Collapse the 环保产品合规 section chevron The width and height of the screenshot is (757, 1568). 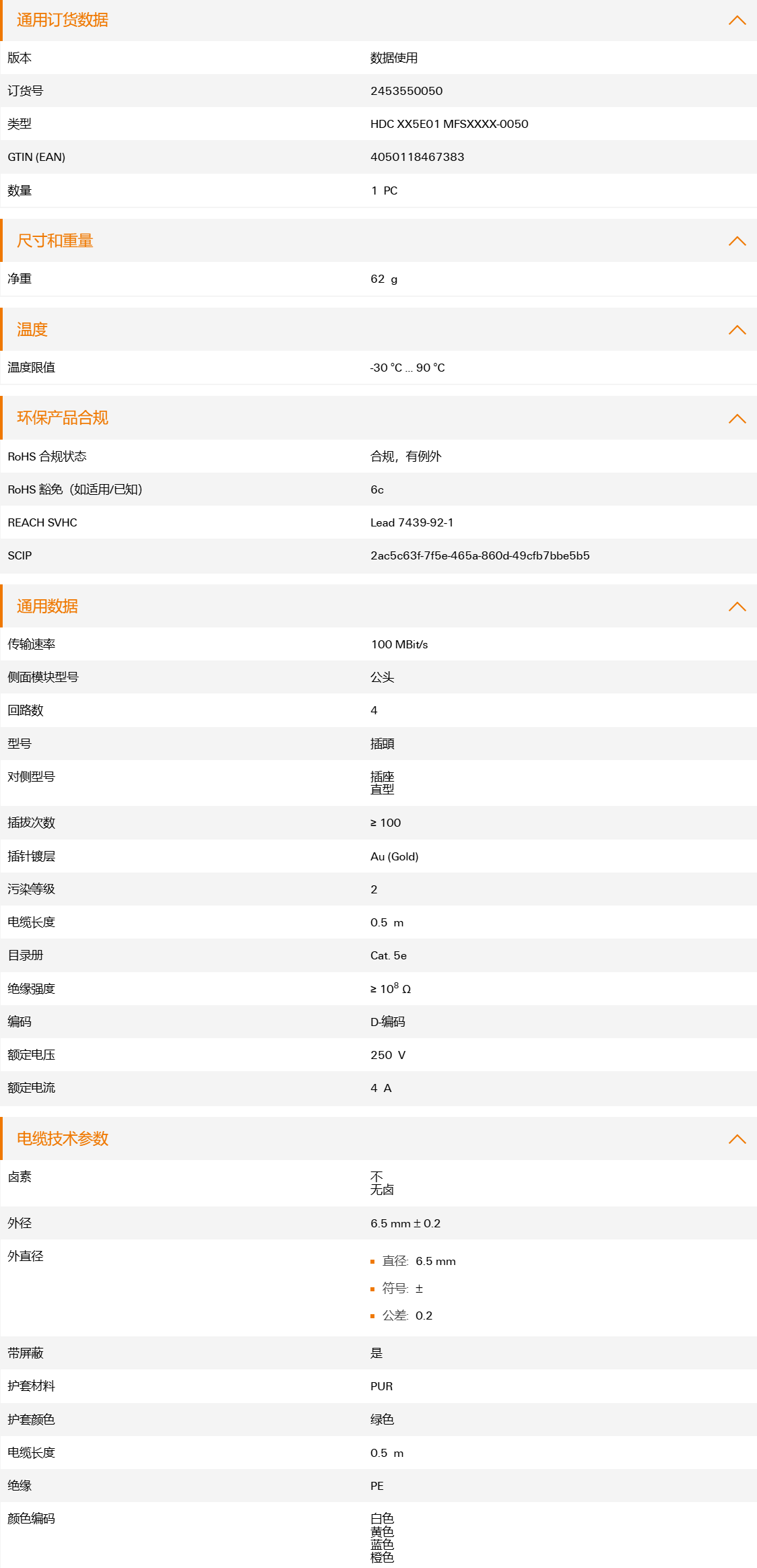click(737, 419)
